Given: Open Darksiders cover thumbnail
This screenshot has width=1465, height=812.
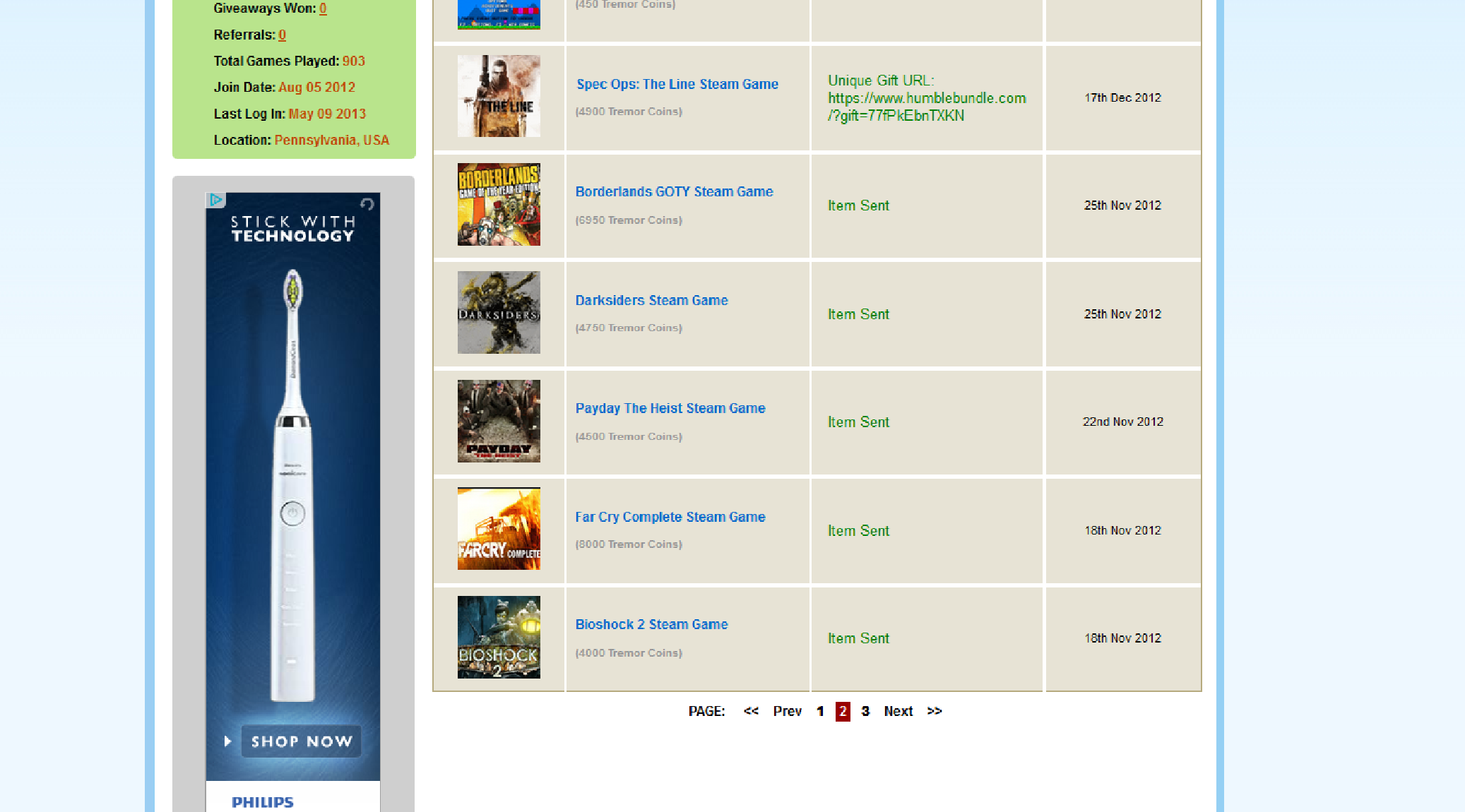Looking at the screenshot, I should point(499,313).
